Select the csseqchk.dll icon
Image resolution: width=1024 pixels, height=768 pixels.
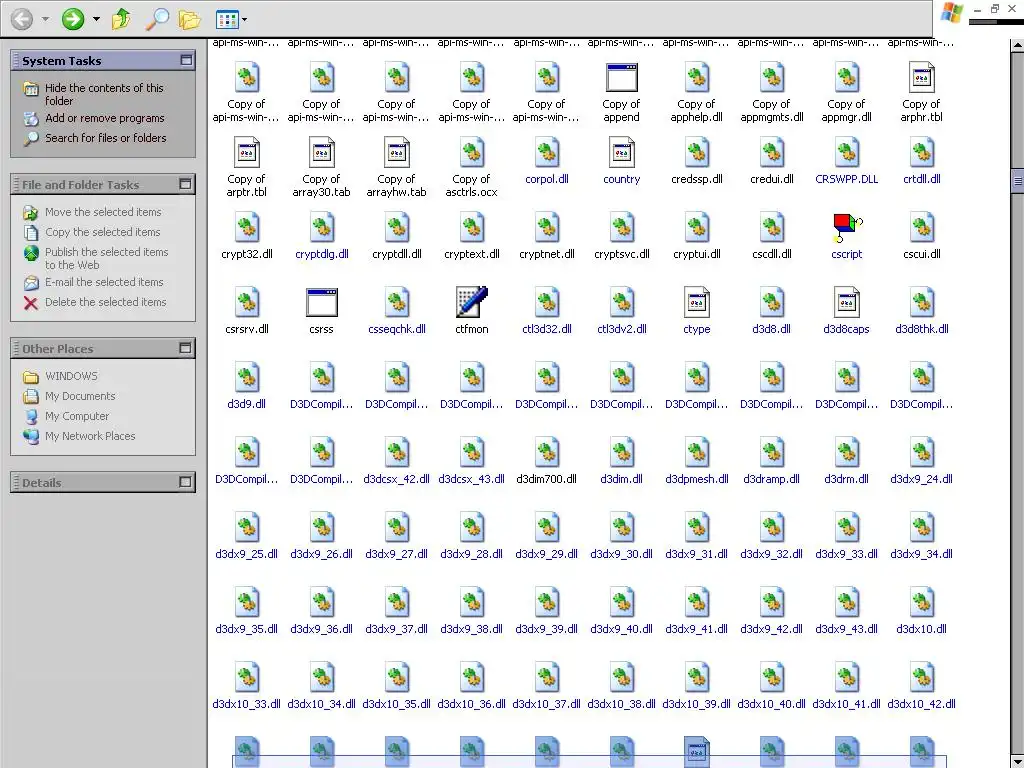[396, 302]
